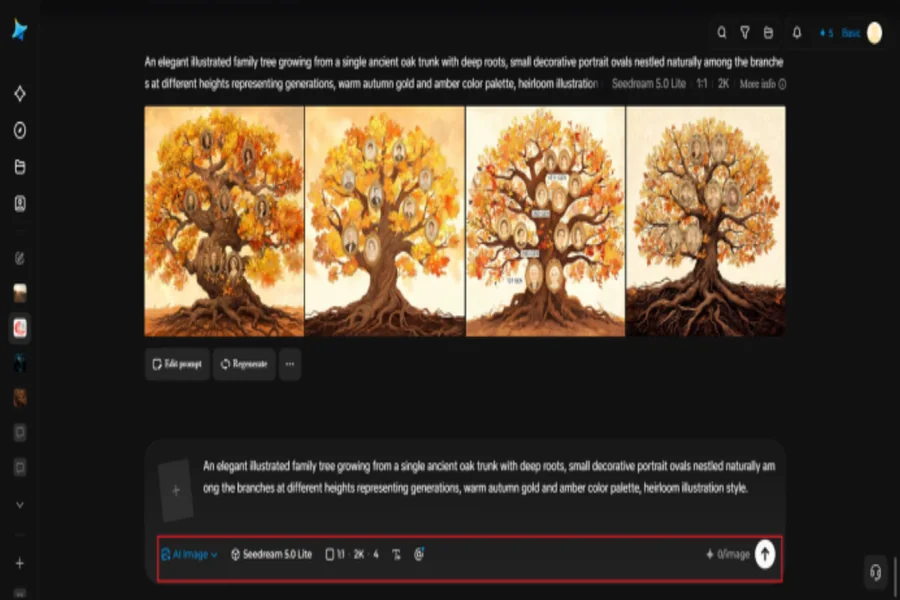
Task: Open the portrait avatar sidebar icon
Action: pyautogui.click(x=20, y=204)
